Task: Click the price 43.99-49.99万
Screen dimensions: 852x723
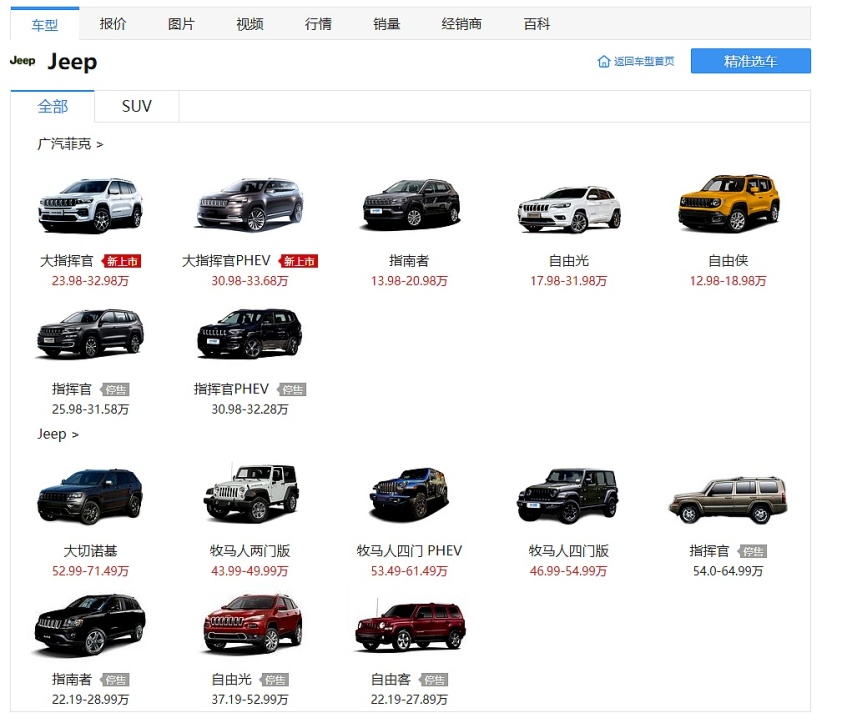Action: click(250, 571)
